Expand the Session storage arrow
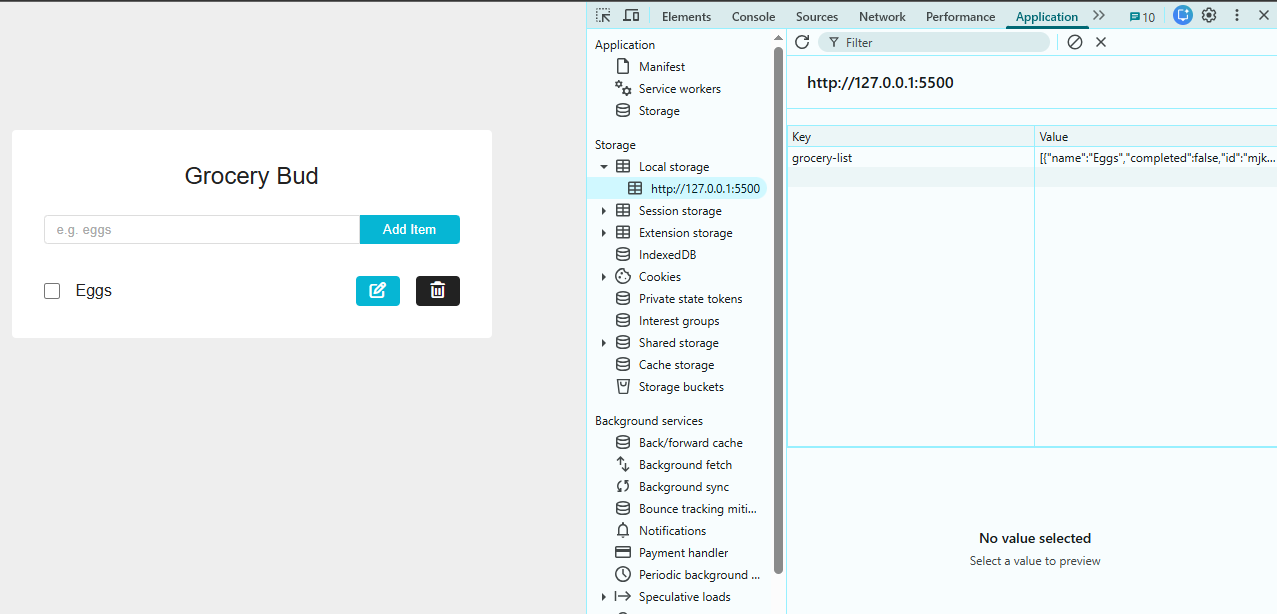This screenshot has width=1277, height=614. (604, 211)
